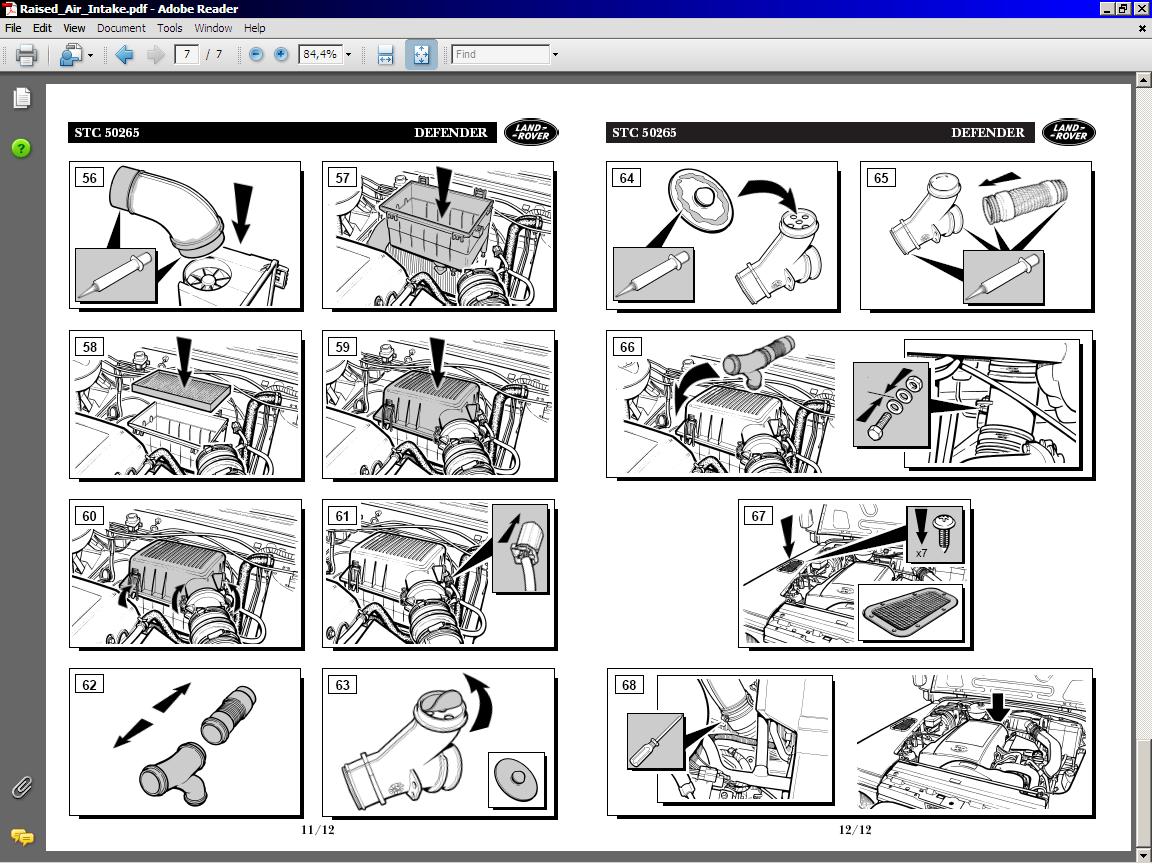This screenshot has height=864, width=1152.
Task: Open the collaborate/share icon in toolbar
Action: point(70,55)
